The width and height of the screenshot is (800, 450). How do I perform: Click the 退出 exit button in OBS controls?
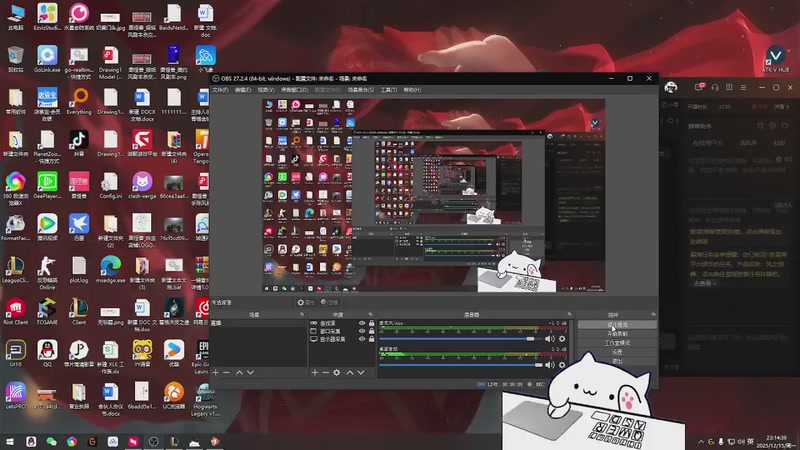(x=617, y=361)
